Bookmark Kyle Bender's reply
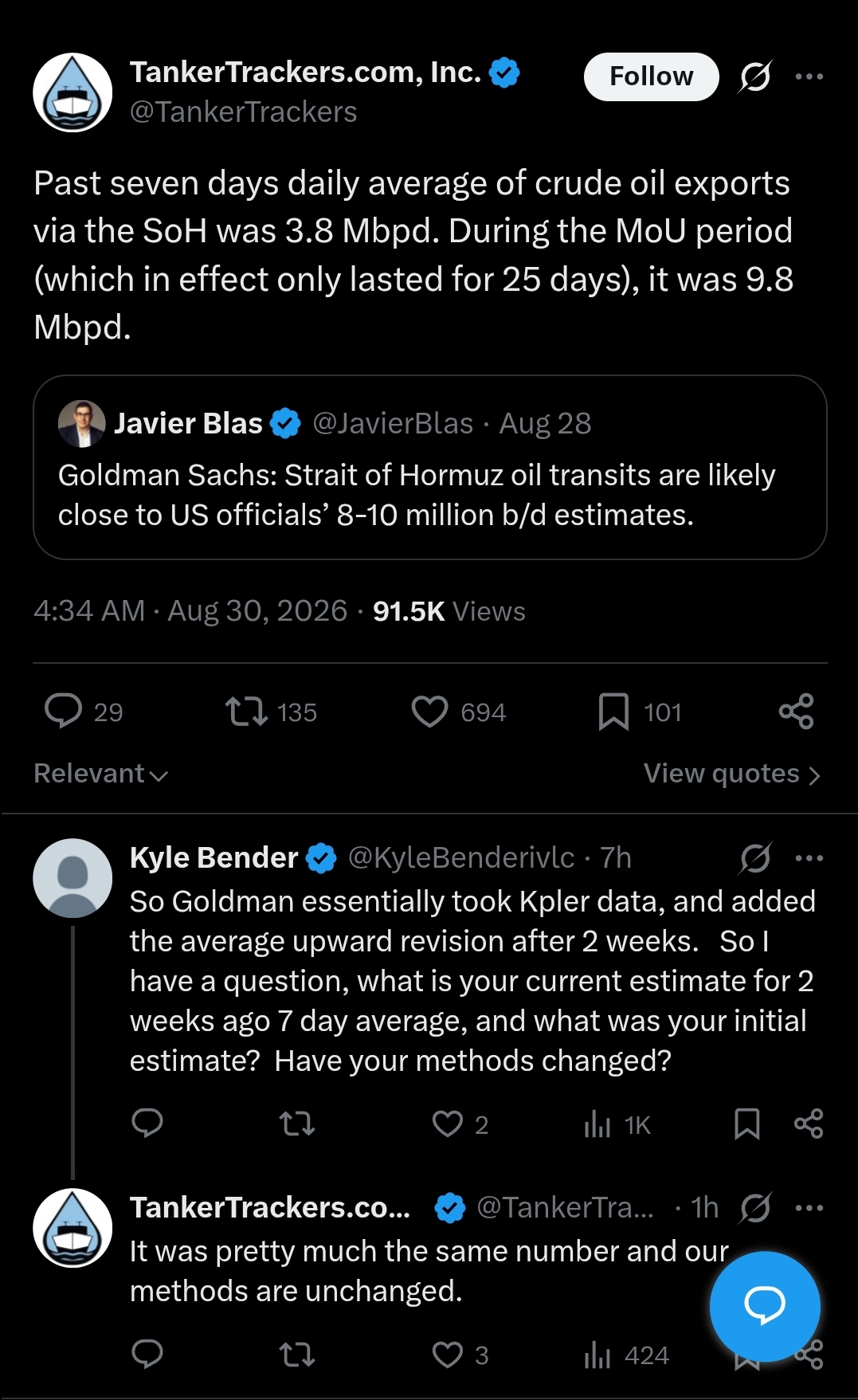858x1400 pixels. 746,1124
